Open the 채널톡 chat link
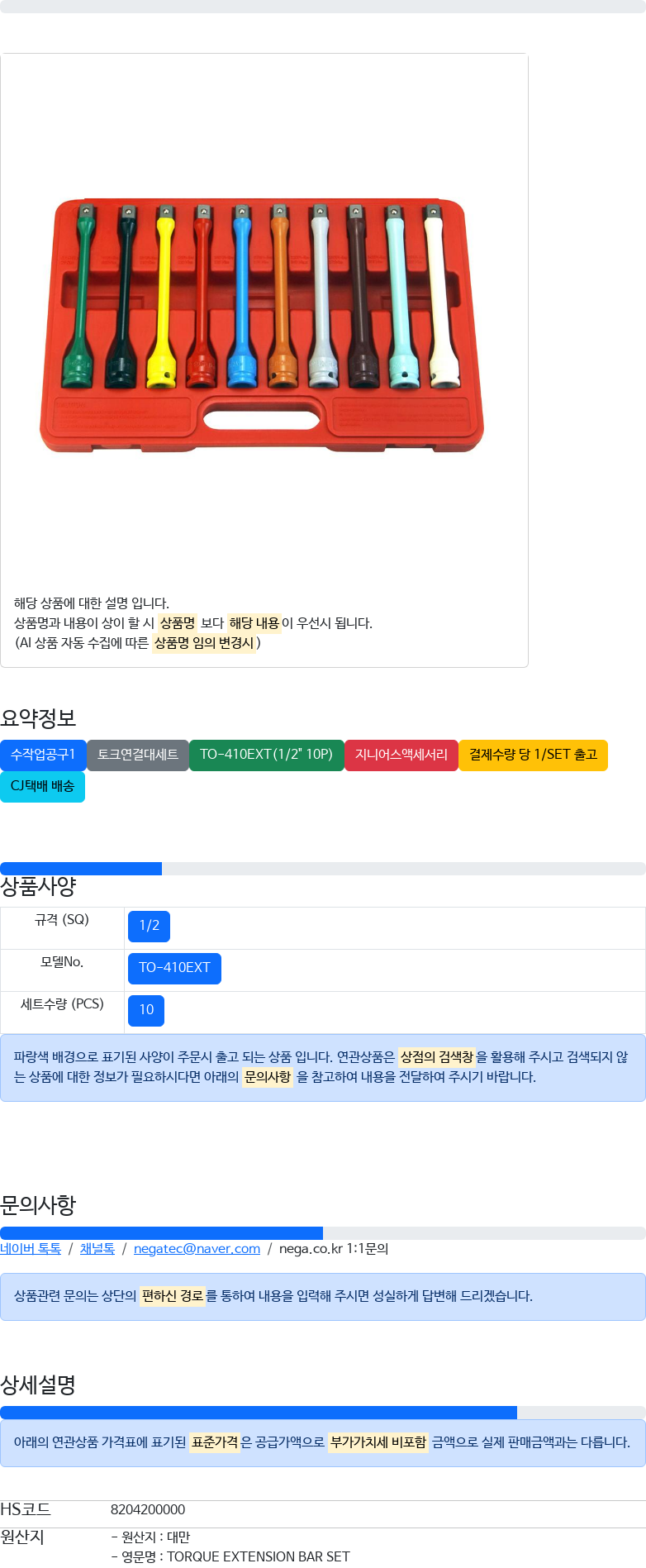 pos(97,1249)
